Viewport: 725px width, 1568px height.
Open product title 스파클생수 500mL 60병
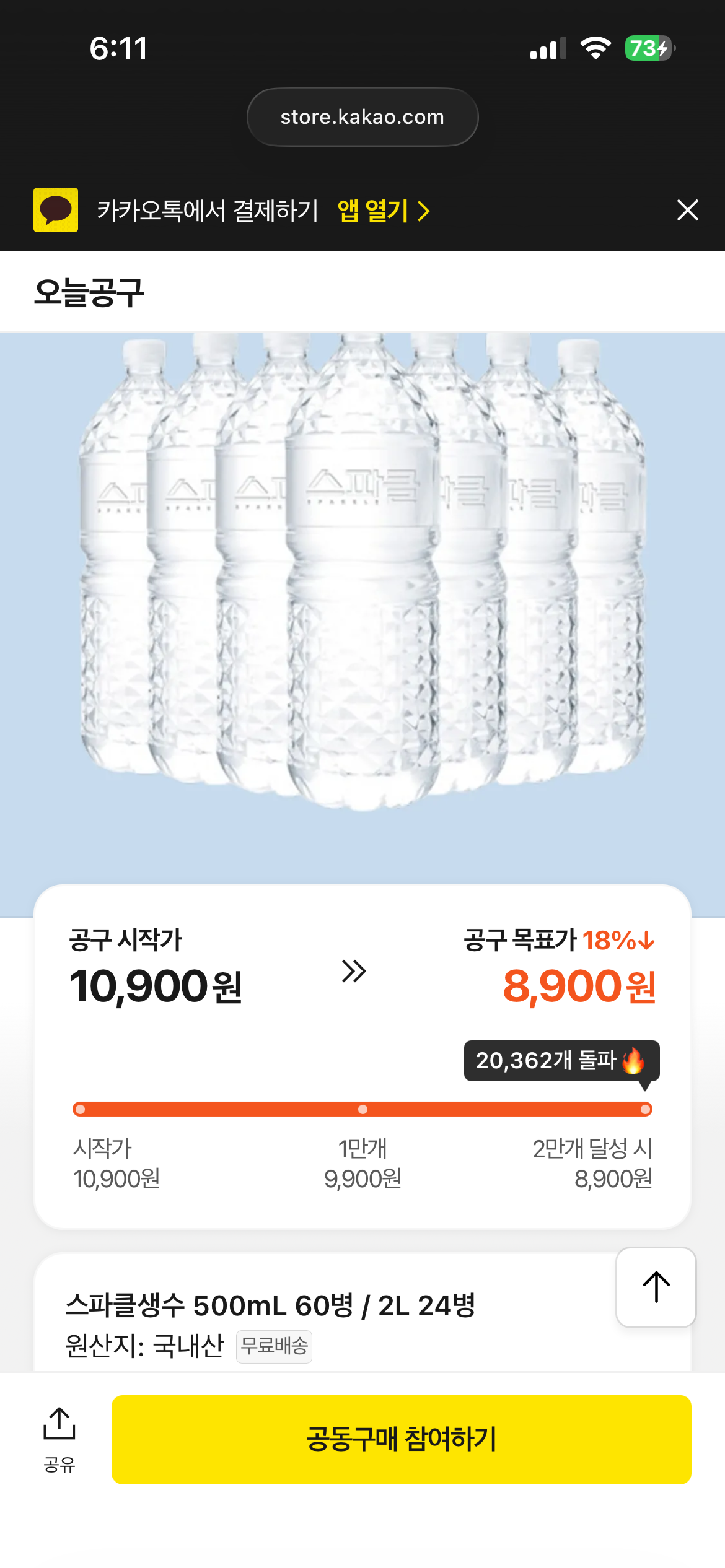pyautogui.click(x=270, y=1305)
